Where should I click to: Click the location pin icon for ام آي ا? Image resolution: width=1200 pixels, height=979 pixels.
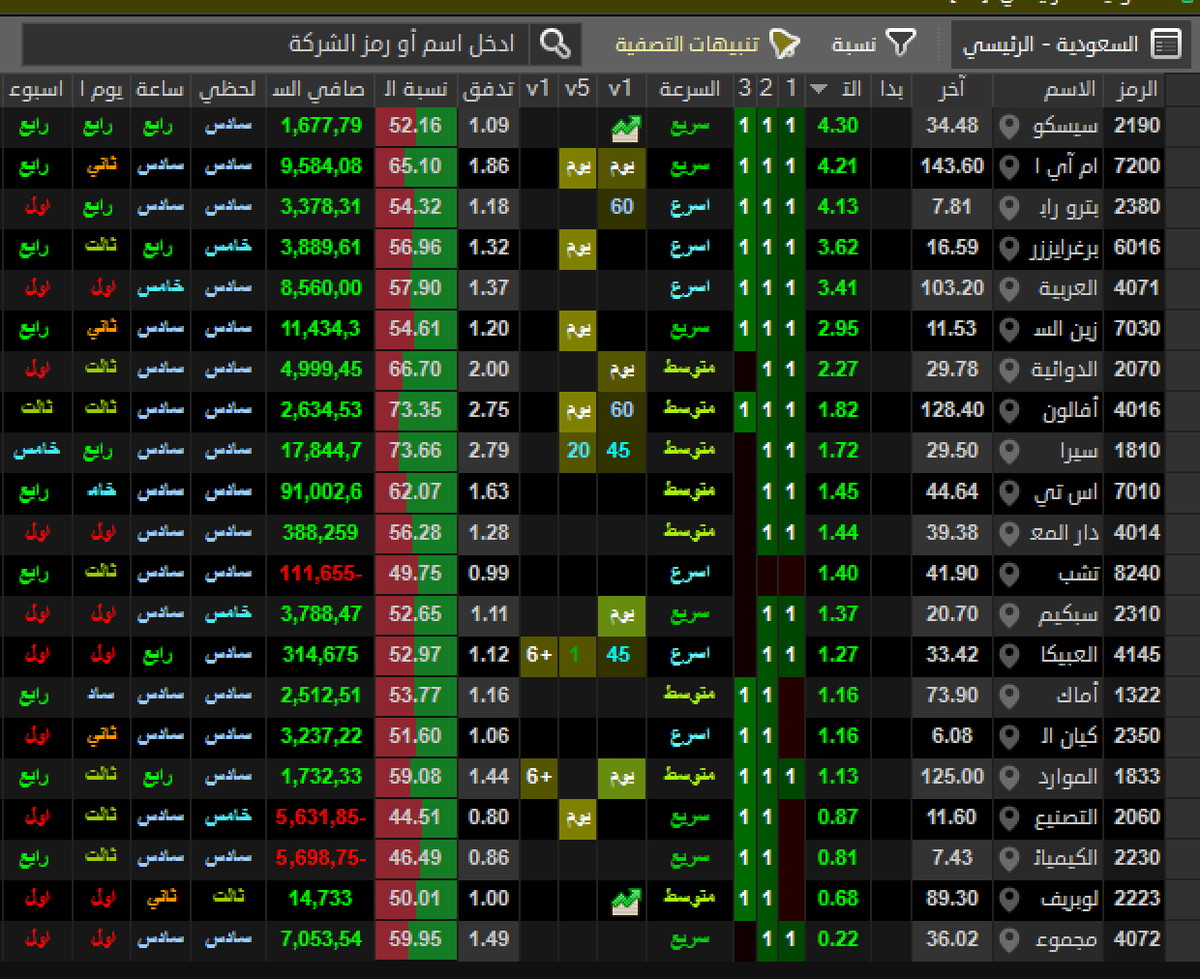(1009, 166)
